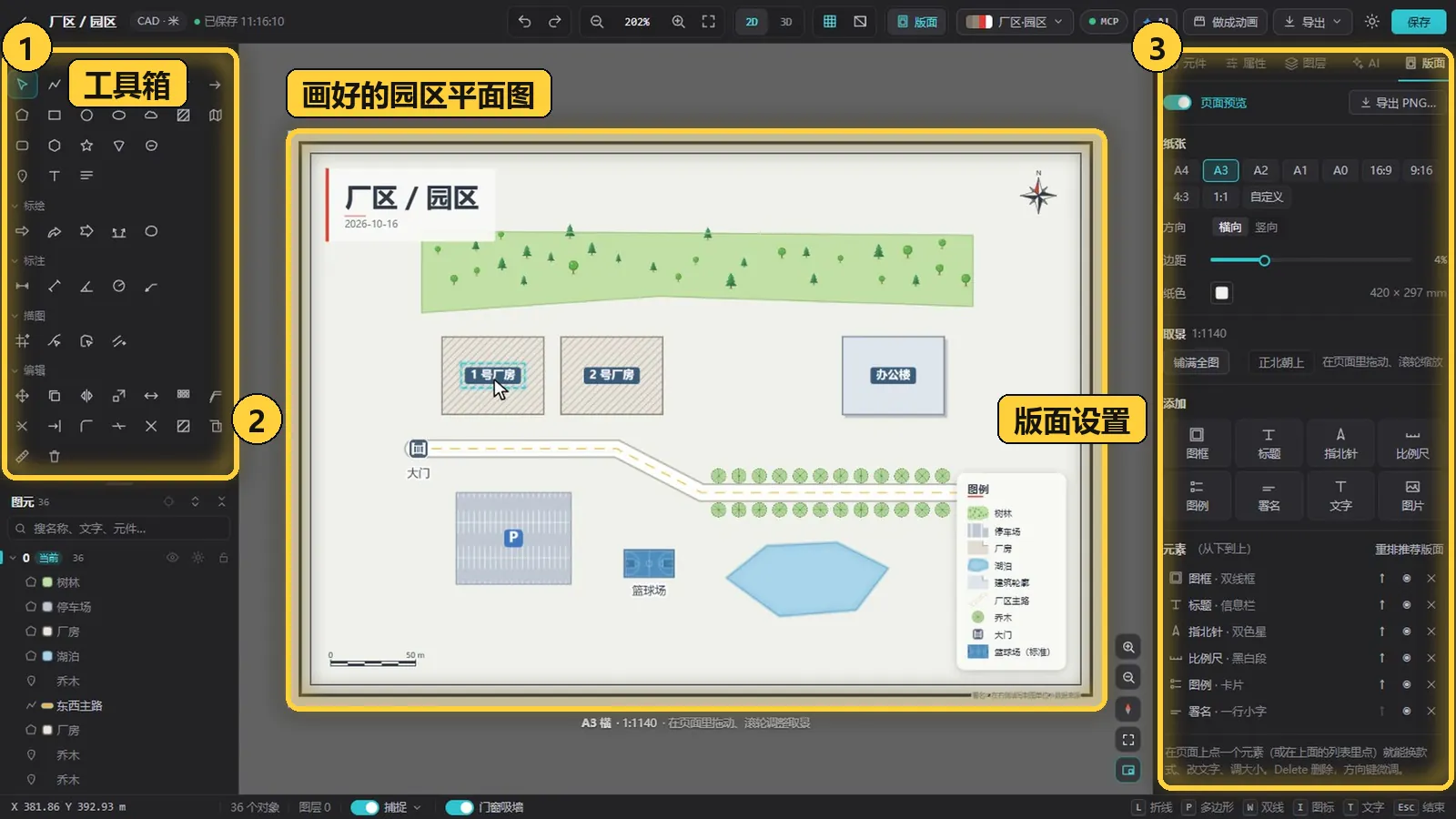Adjust the 边距 margin slider handle
Viewport: 1456px width, 819px height.
[1264, 261]
